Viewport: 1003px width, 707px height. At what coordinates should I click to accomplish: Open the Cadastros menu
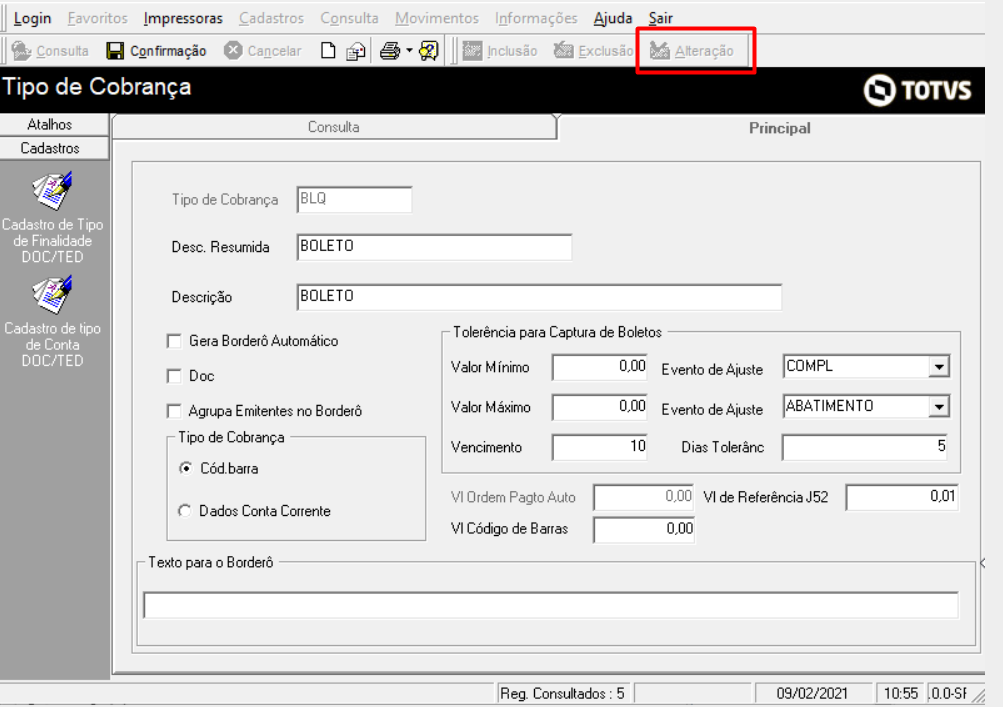tap(271, 18)
